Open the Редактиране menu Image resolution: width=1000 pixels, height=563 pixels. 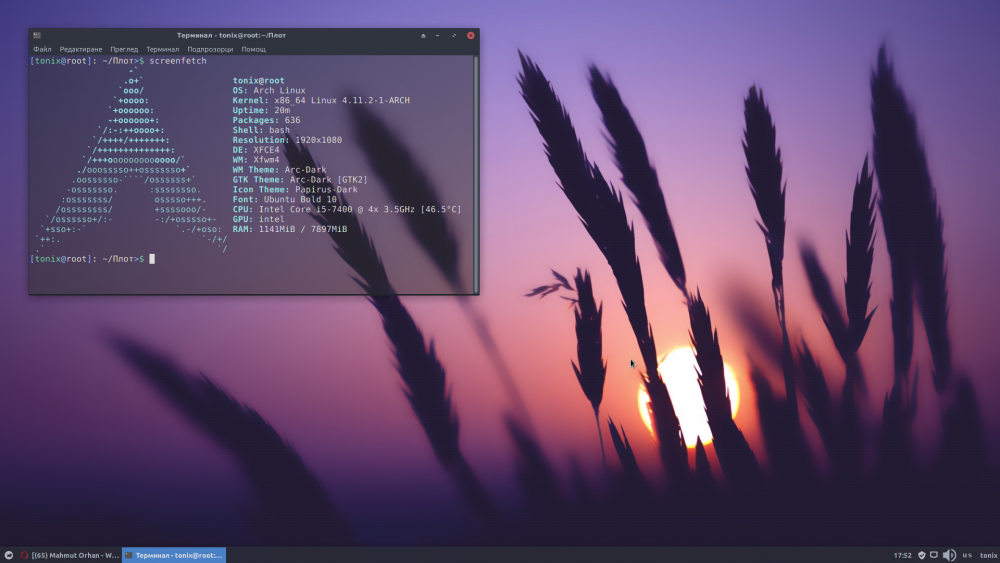click(x=80, y=49)
